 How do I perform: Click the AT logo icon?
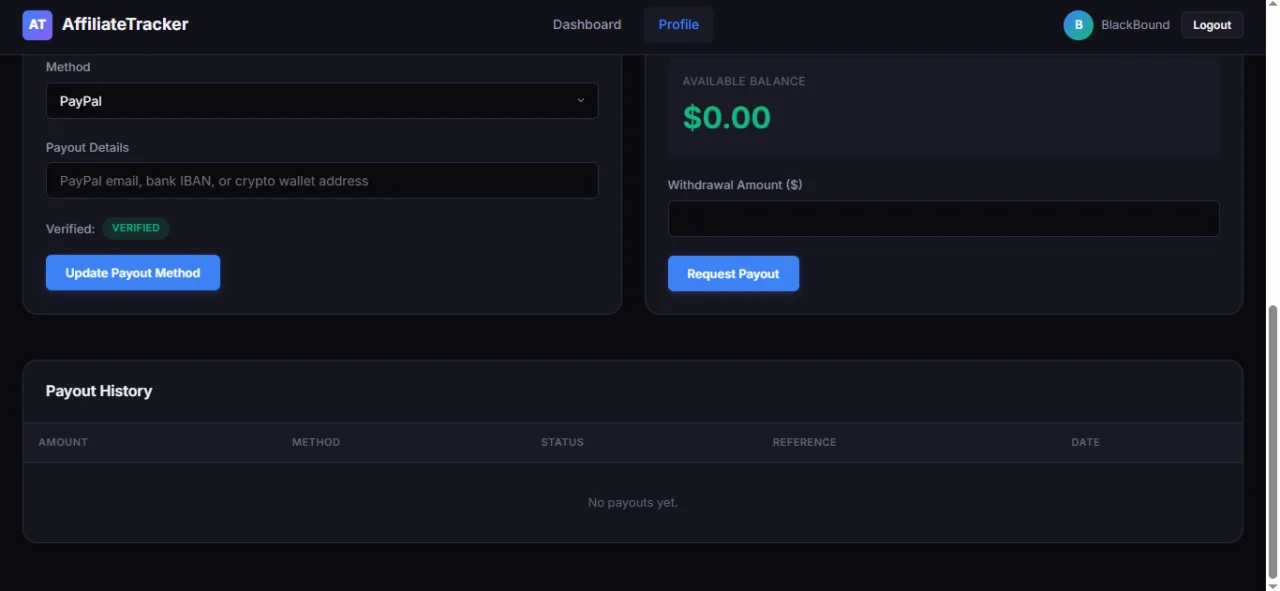pos(37,25)
